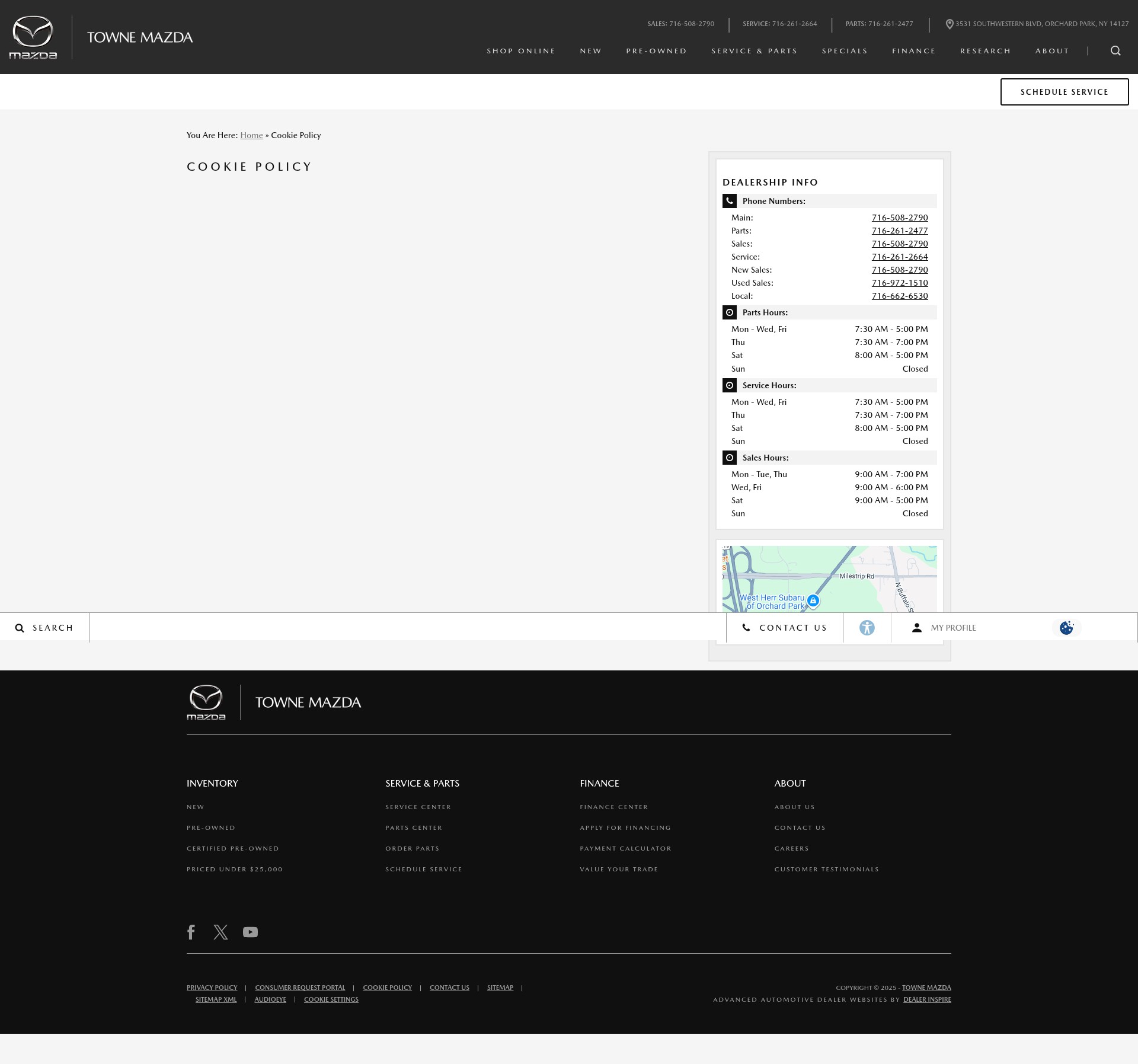The image size is (1138, 1064).
Task: Open the Cookie Policy footer link
Action: 387,988
